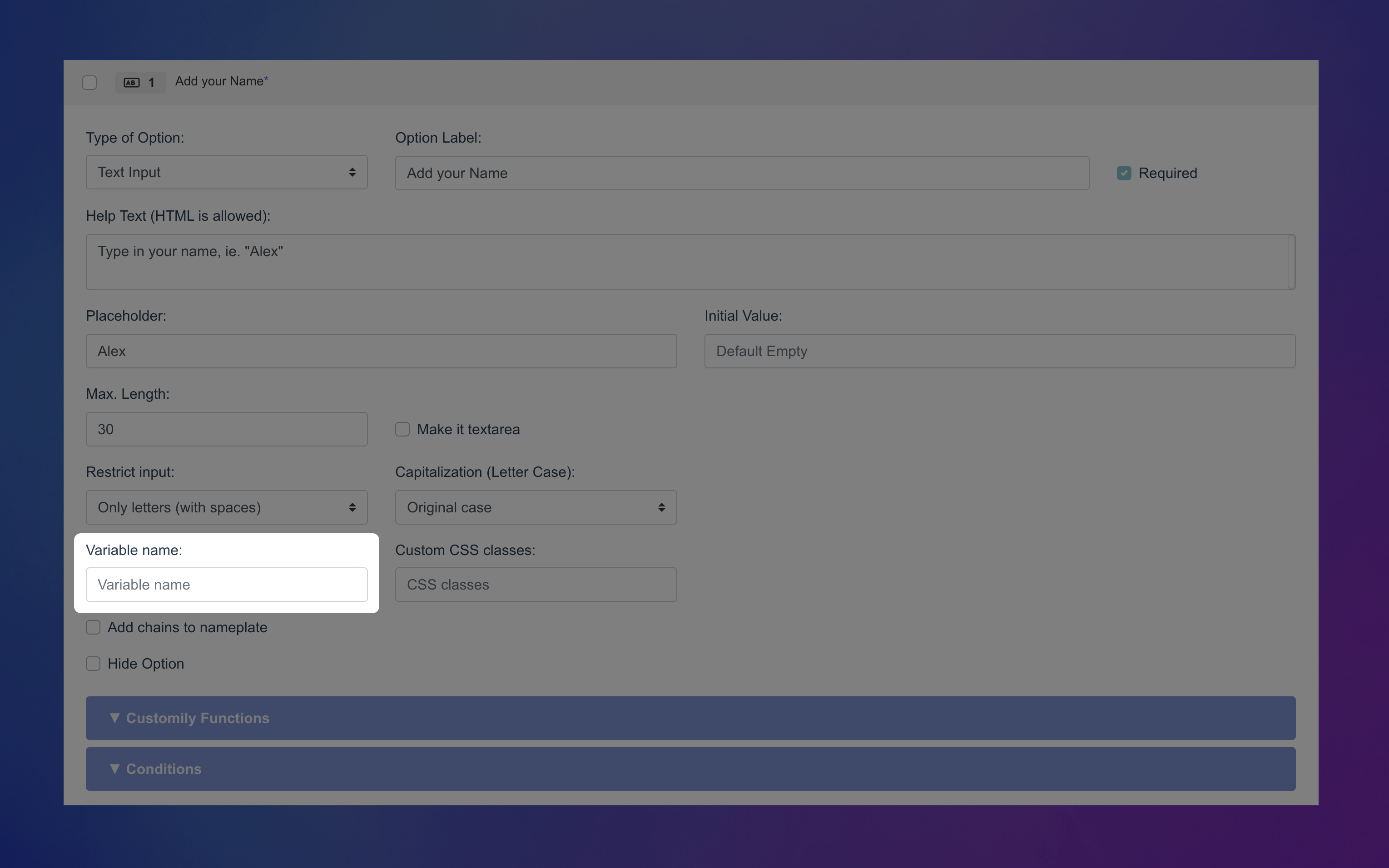Viewport: 1389px width, 868px height.
Task: Select the option's checkbox at top left
Action: pyautogui.click(x=89, y=82)
